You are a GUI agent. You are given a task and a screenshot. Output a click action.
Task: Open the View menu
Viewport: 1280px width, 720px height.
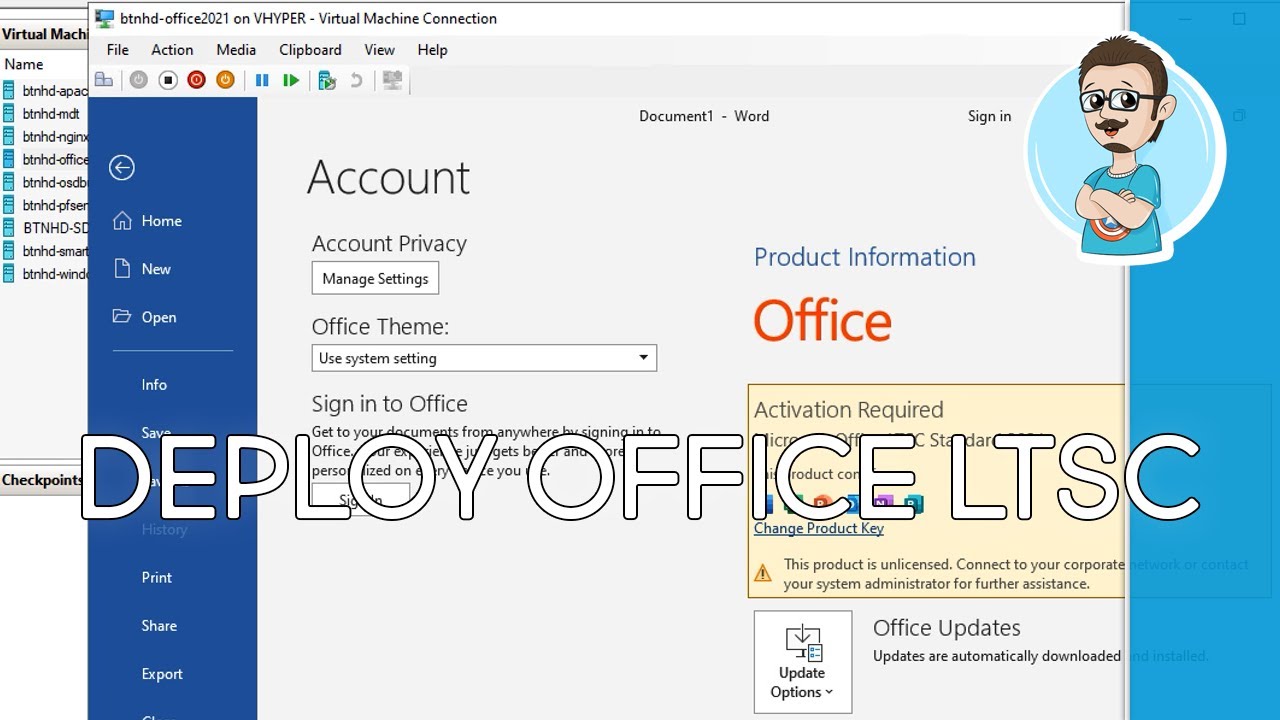(x=380, y=49)
